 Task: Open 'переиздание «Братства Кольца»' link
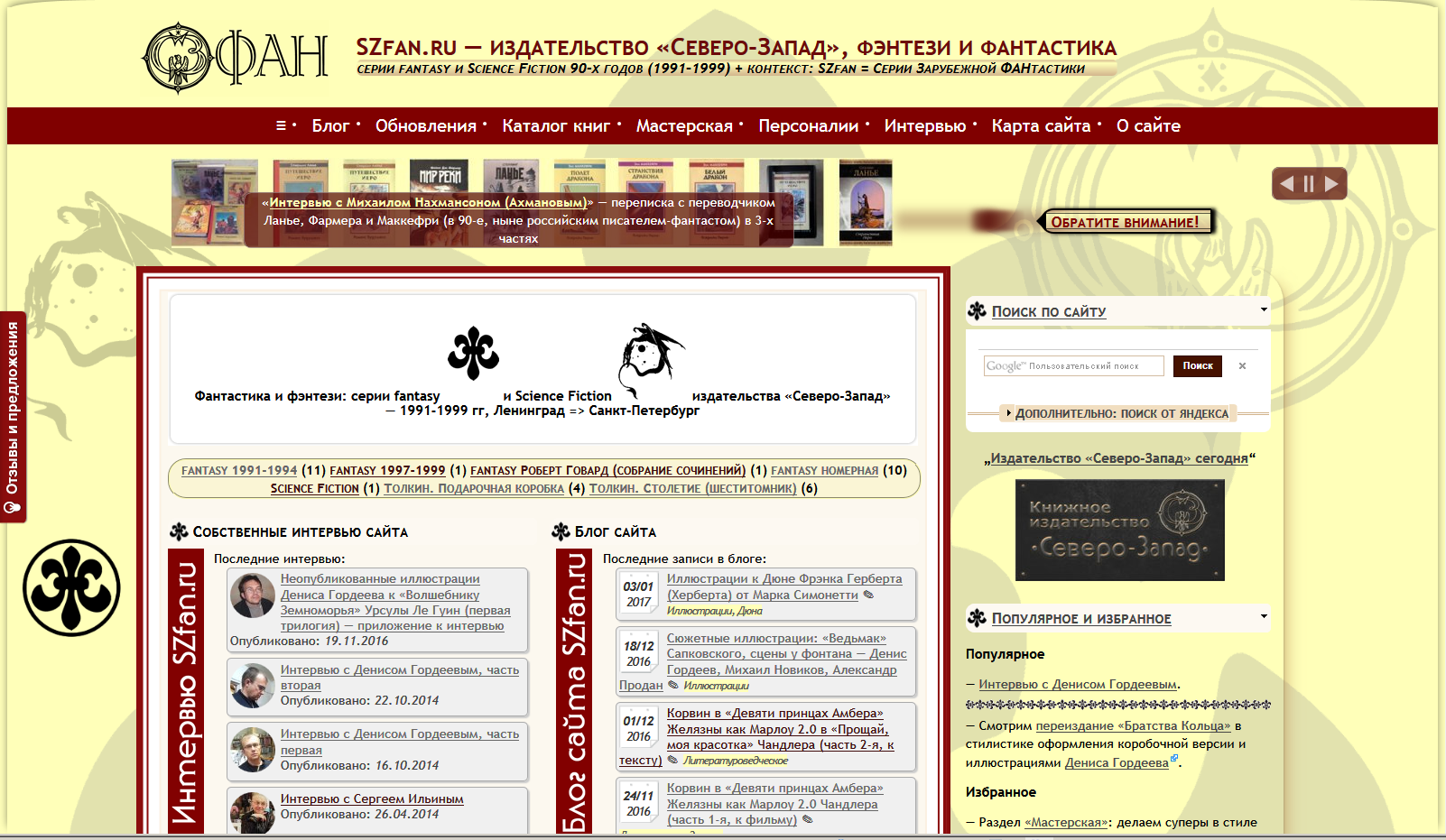1133,725
